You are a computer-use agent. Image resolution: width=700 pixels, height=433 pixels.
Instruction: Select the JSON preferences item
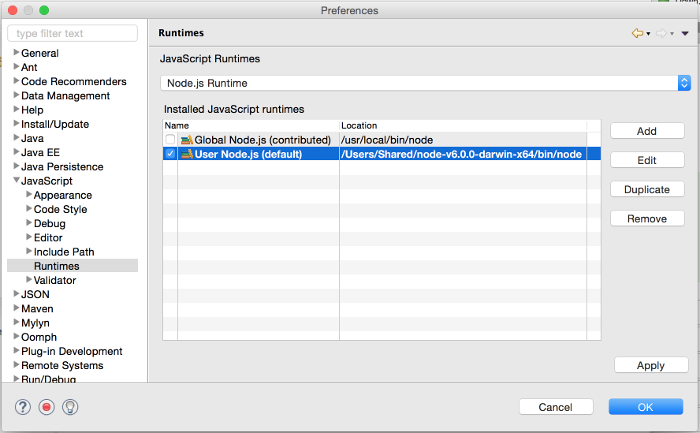35,294
